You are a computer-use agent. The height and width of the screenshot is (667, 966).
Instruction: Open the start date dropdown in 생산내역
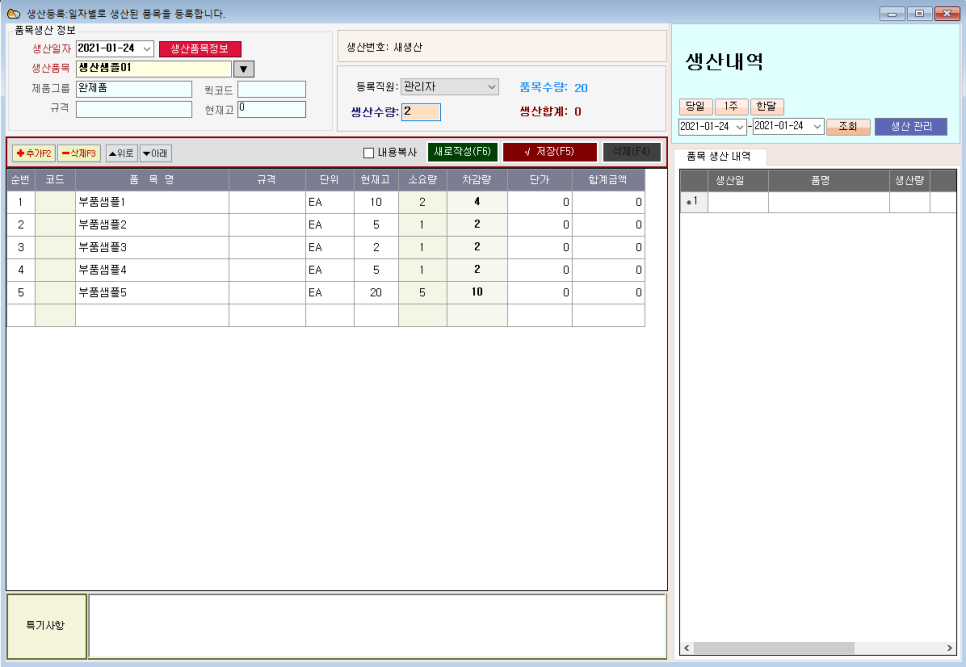739,127
